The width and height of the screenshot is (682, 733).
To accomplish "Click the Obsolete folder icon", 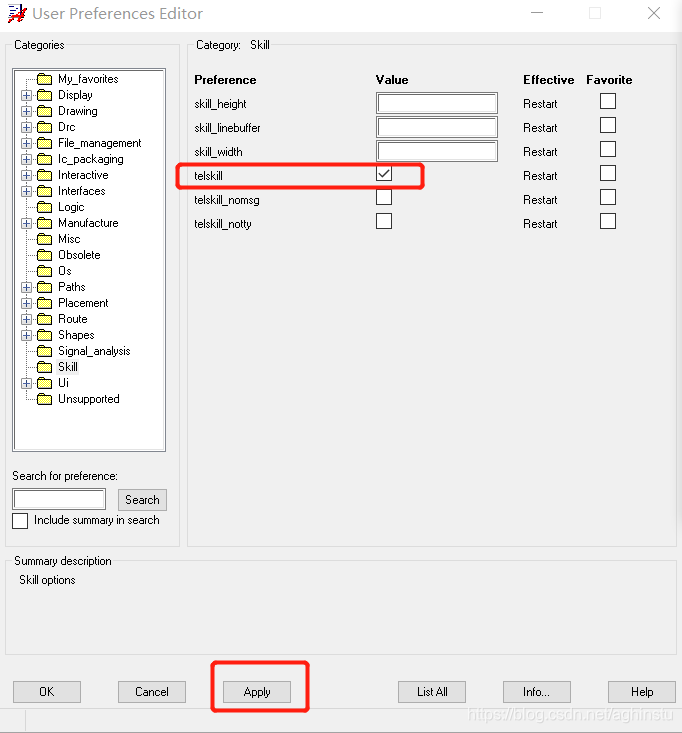I will pyautogui.click(x=44, y=255).
